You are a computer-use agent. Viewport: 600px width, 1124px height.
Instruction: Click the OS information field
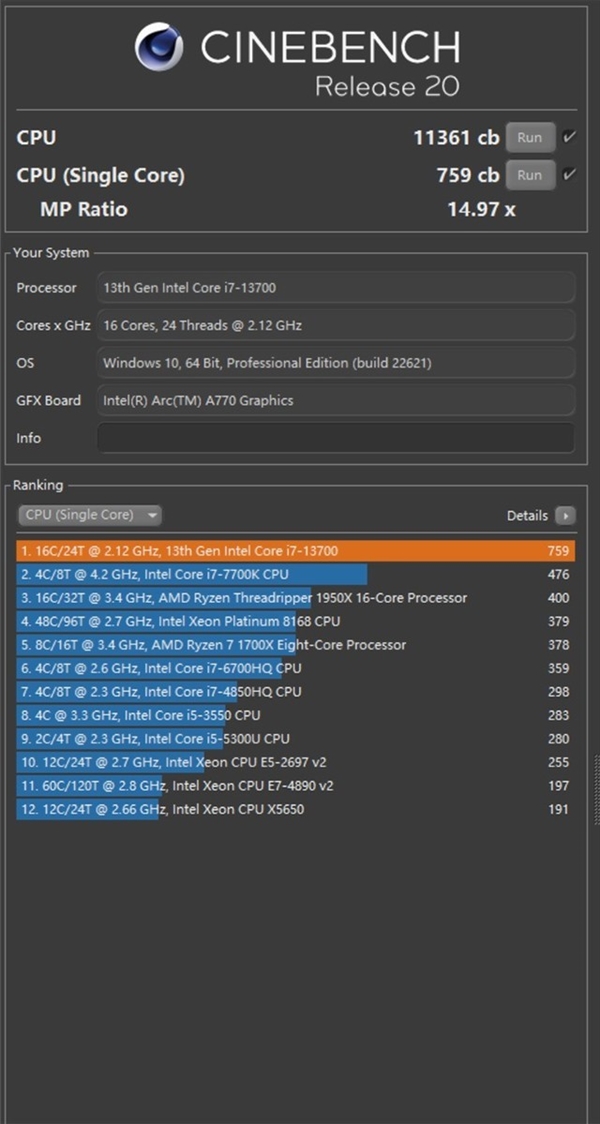tap(335, 363)
